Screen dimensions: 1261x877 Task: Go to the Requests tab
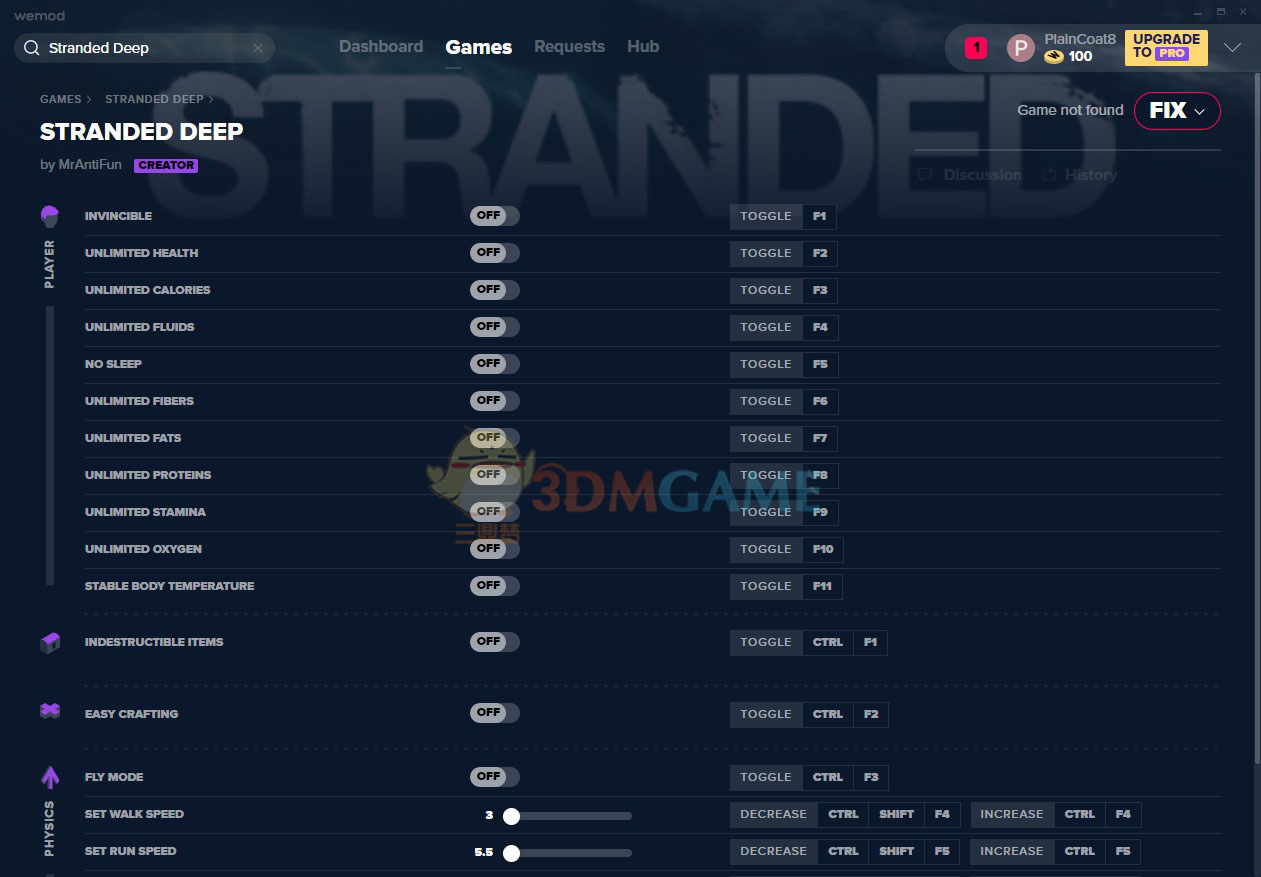tap(569, 47)
